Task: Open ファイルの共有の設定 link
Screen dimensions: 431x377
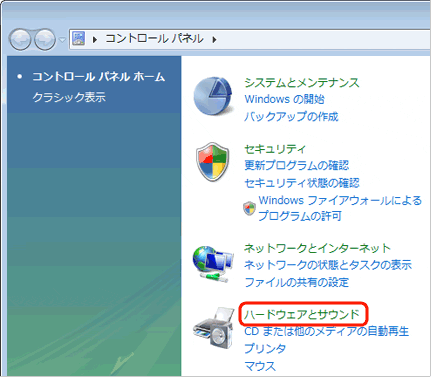Action: tap(297, 282)
